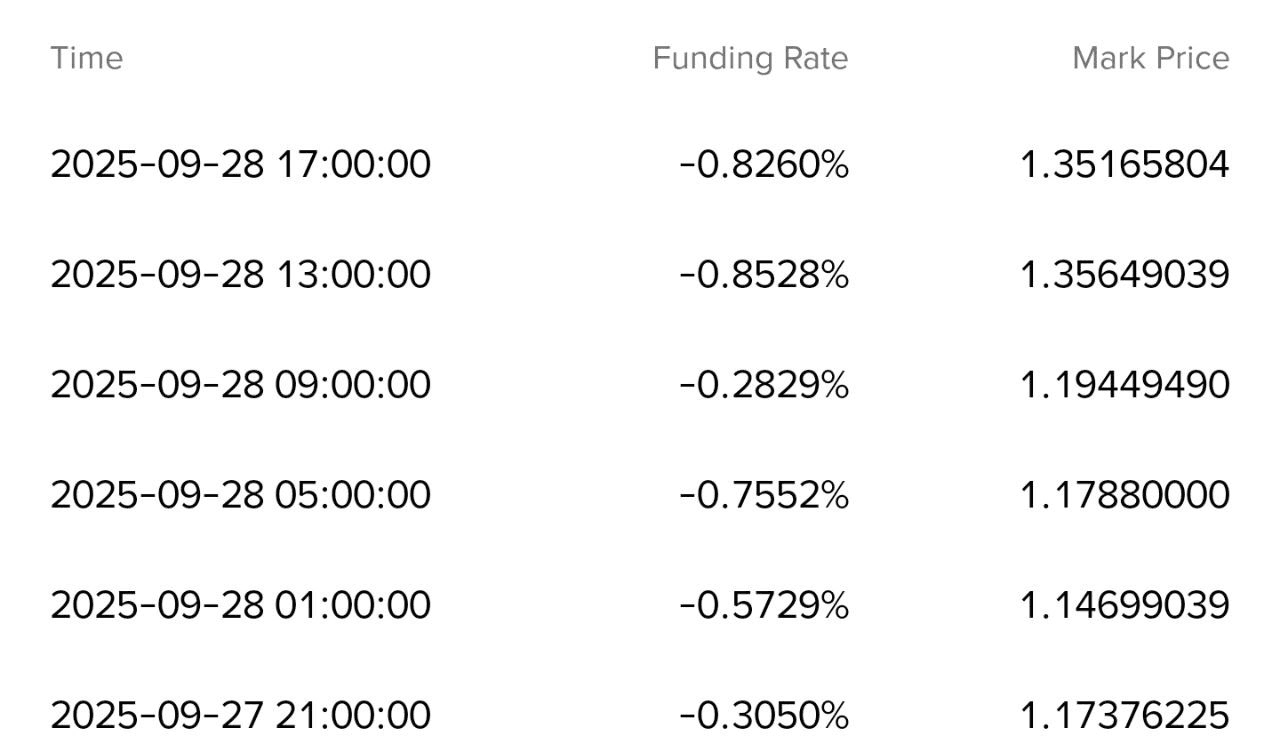Click mark price 1.14699039
The width and height of the screenshot is (1280, 748).
(1125, 604)
